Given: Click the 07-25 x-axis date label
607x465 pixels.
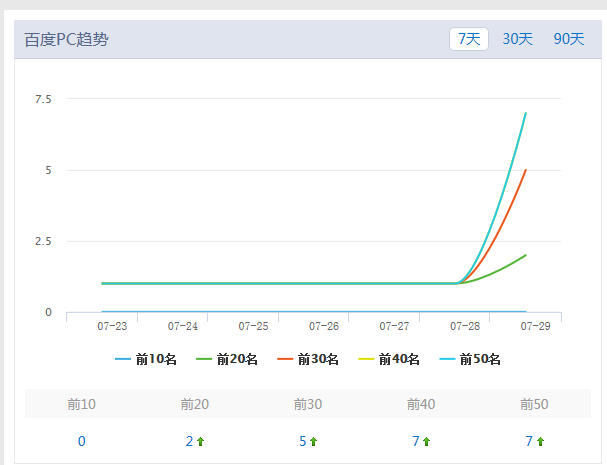Looking at the screenshot, I should [x=254, y=326].
